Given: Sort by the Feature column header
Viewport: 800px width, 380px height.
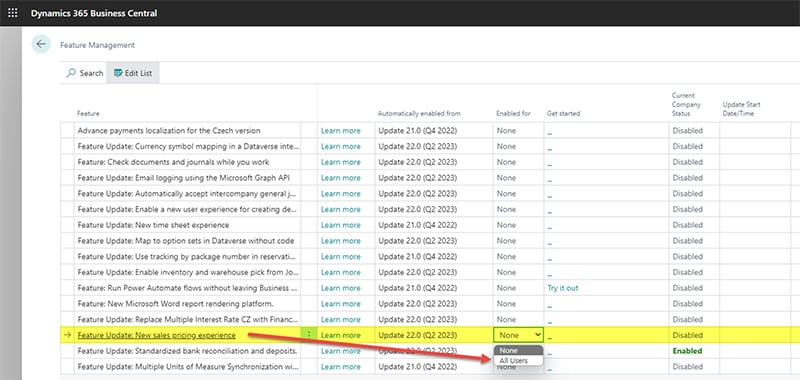Looking at the screenshot, I should (x=88, y=113).
